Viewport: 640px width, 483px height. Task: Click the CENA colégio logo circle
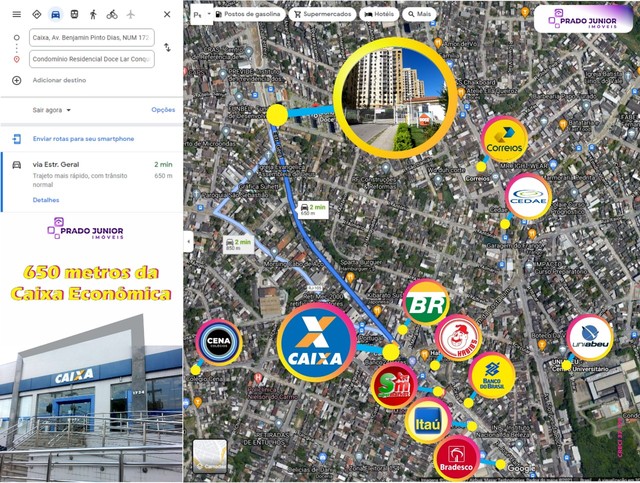click(219, 342)
